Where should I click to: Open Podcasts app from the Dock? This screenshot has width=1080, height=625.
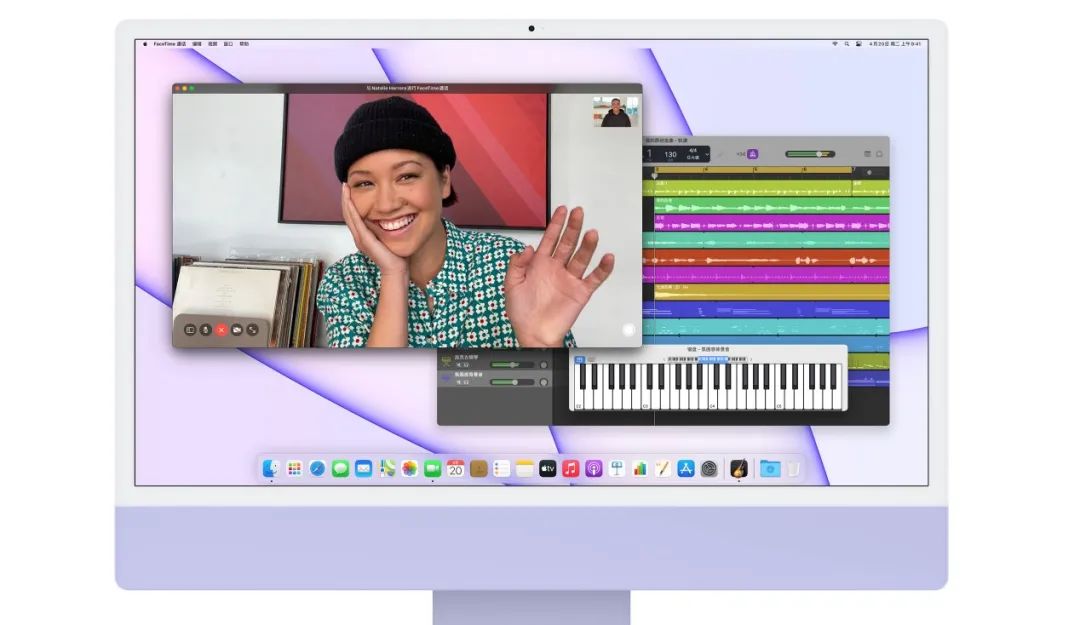[593, 468]
